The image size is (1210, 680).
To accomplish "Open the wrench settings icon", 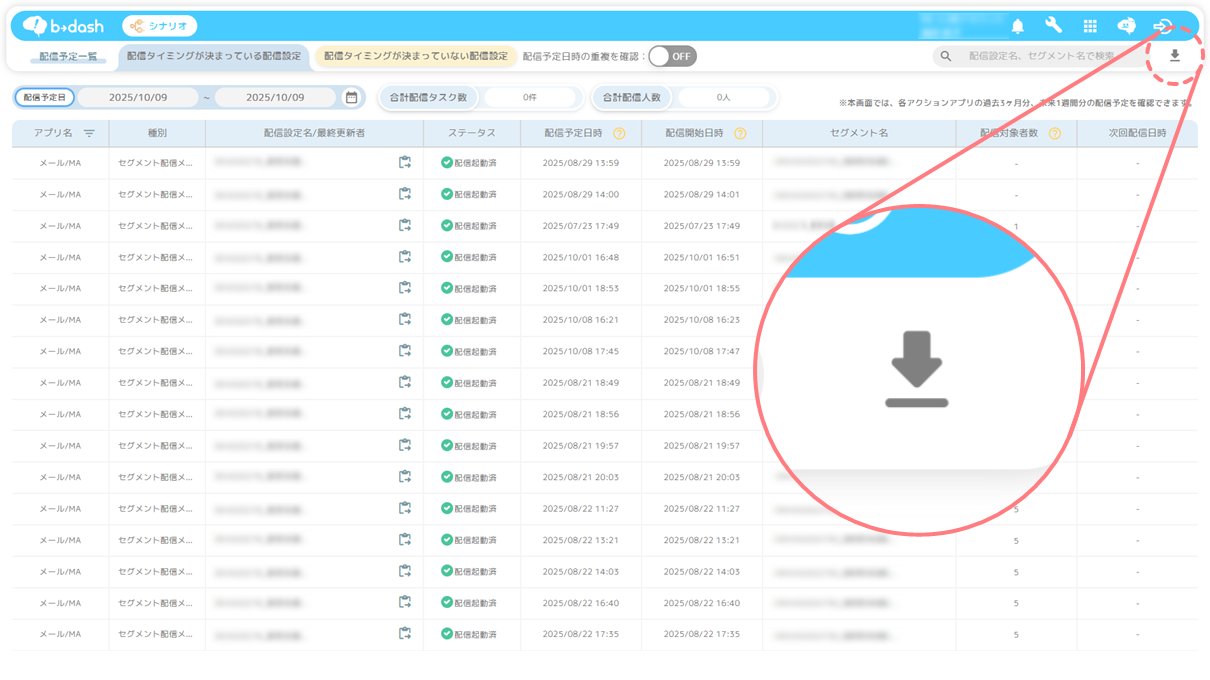I will point(1053,26).
